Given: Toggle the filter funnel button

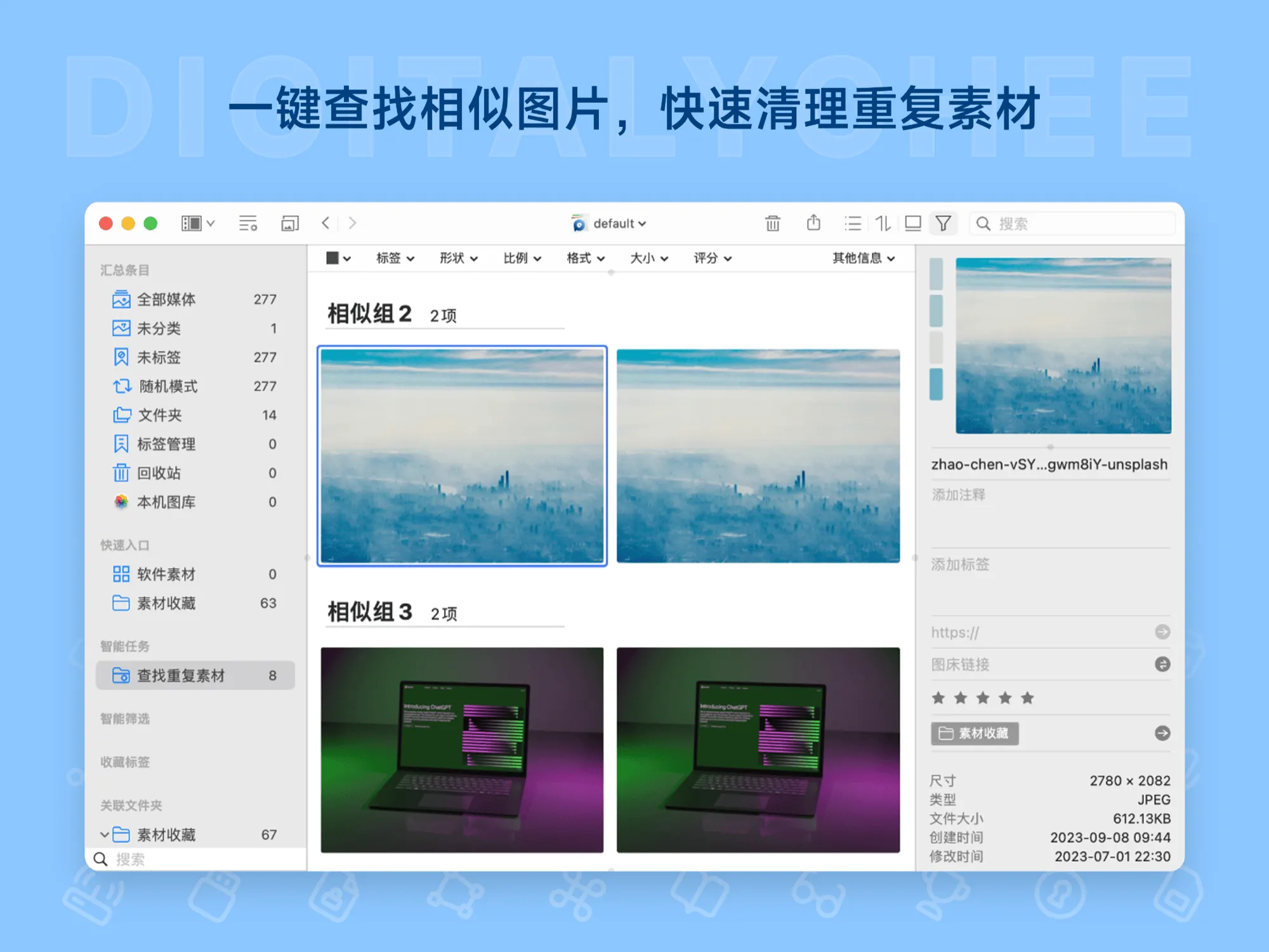Looking at the screenshot, I should tap(944, 223).
